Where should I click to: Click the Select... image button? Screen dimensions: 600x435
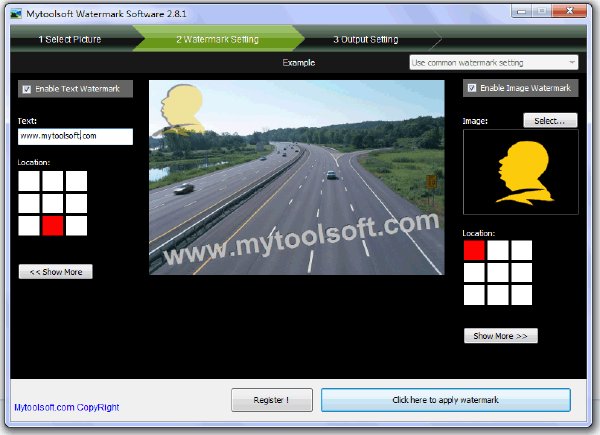(x=550, y=121)
